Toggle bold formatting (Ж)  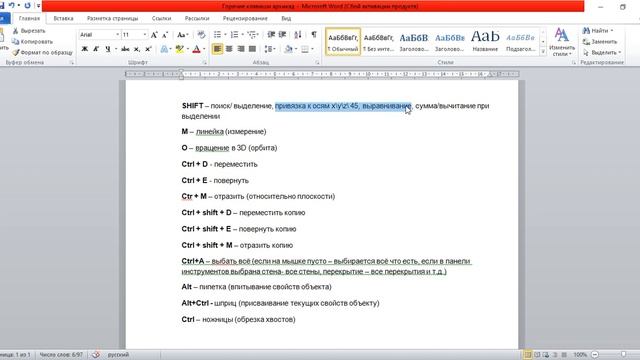(84, 49)
